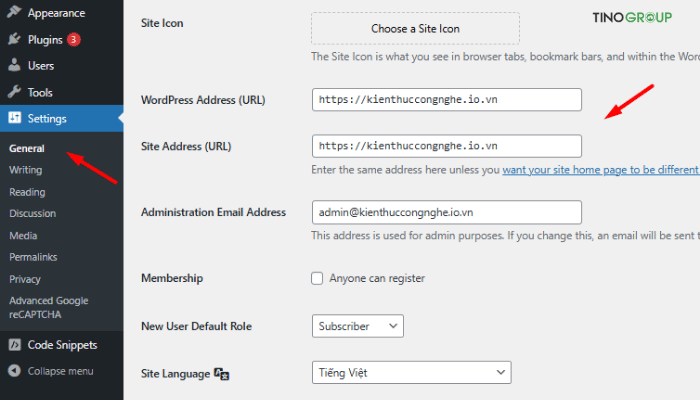Click the Administration Email Address label
Screen dimensions: 700x400
[213, 212]
